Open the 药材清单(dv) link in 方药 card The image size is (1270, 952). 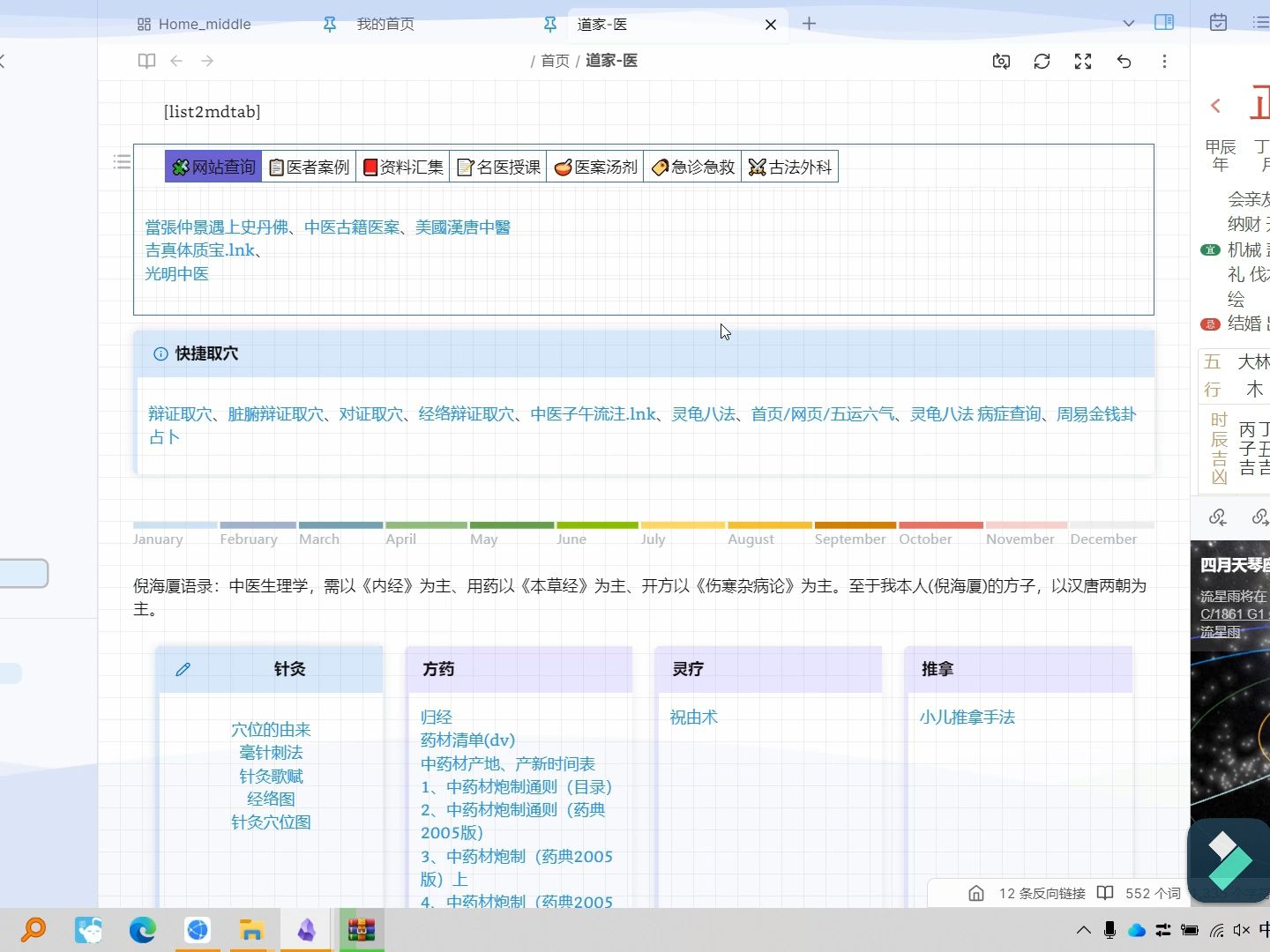coord(467,740)
